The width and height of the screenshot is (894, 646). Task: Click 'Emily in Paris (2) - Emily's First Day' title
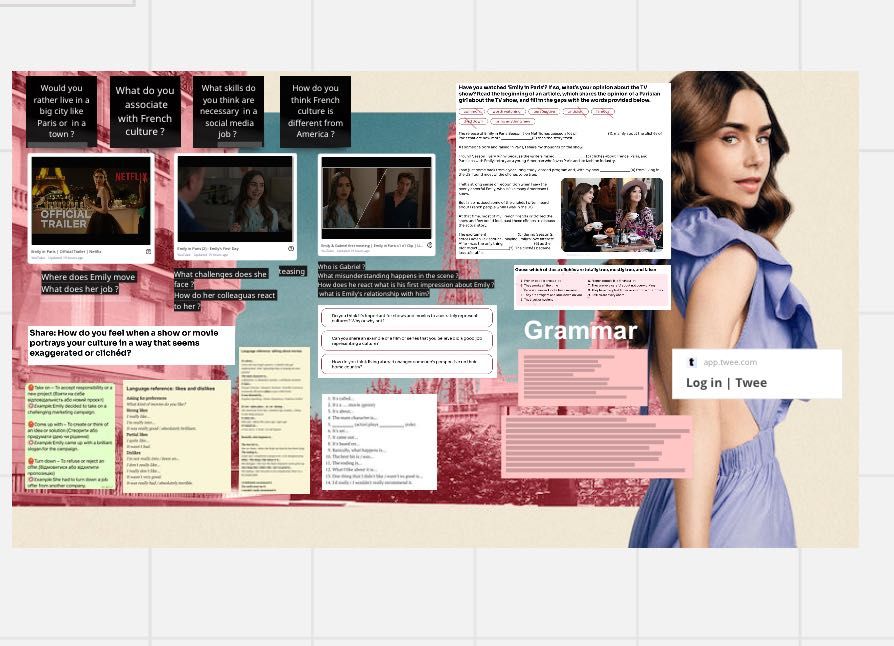pyautogui.click(x=208, y=249)
